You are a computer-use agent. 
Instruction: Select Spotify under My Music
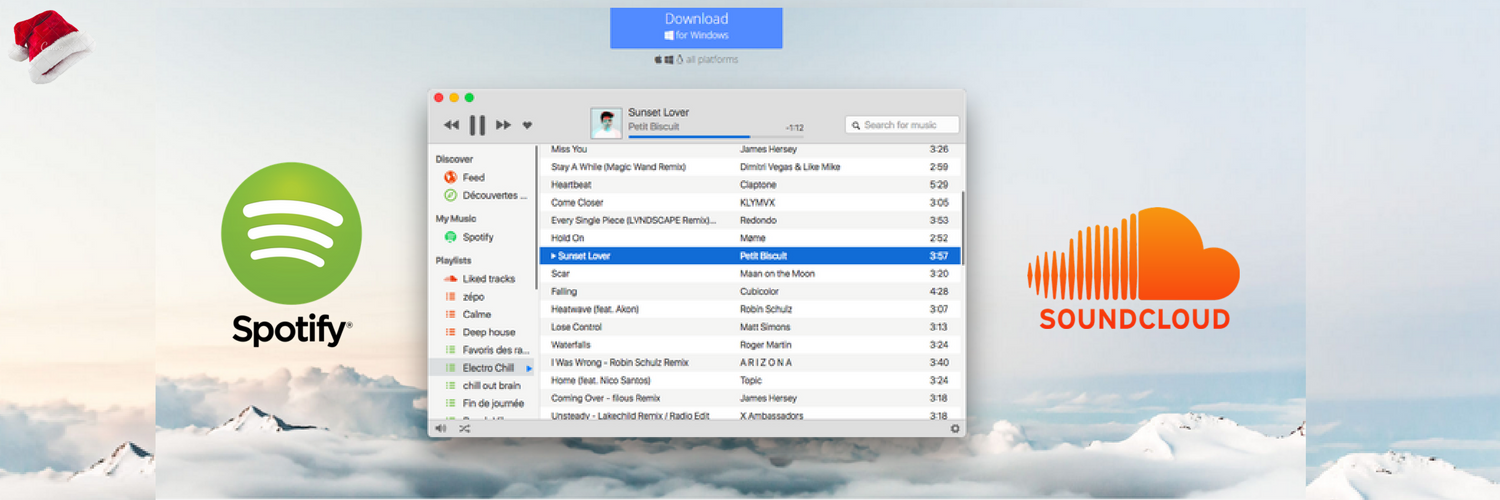[469, 237]
